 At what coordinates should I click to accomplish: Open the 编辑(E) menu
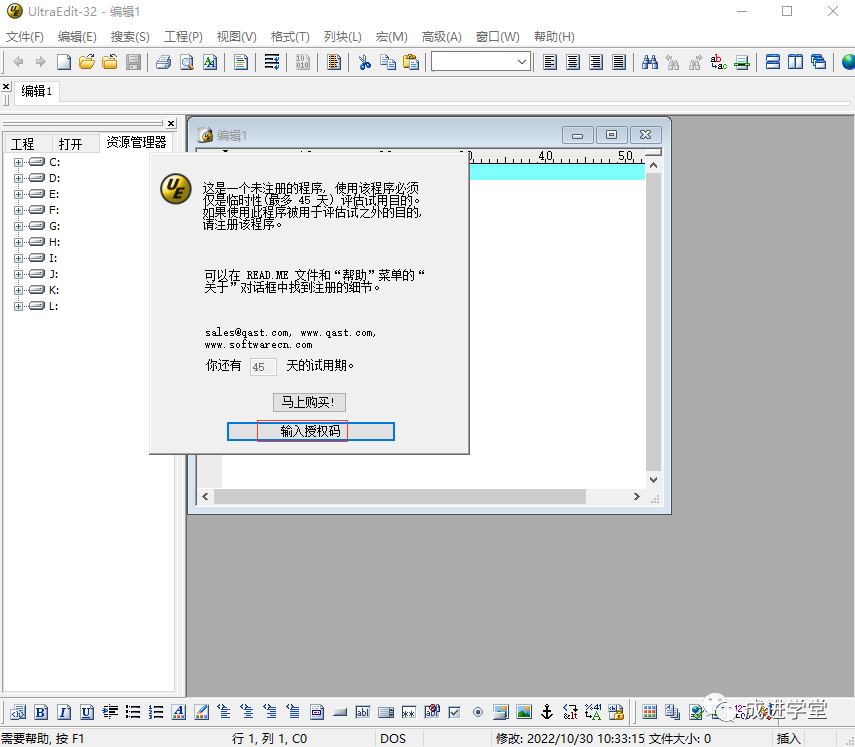click(77, 37)
